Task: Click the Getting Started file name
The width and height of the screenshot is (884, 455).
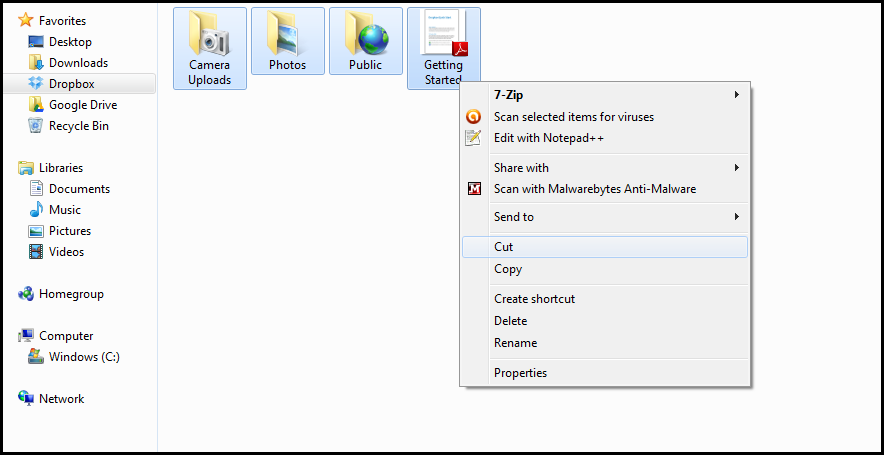Action: 443,72
